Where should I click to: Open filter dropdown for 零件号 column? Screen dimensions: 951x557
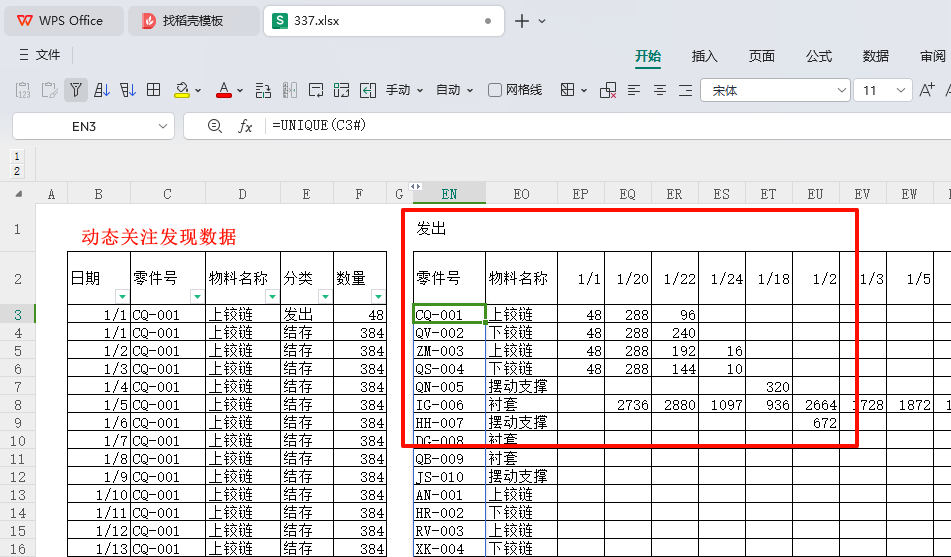pyautogui.click(x=197, y=297)
